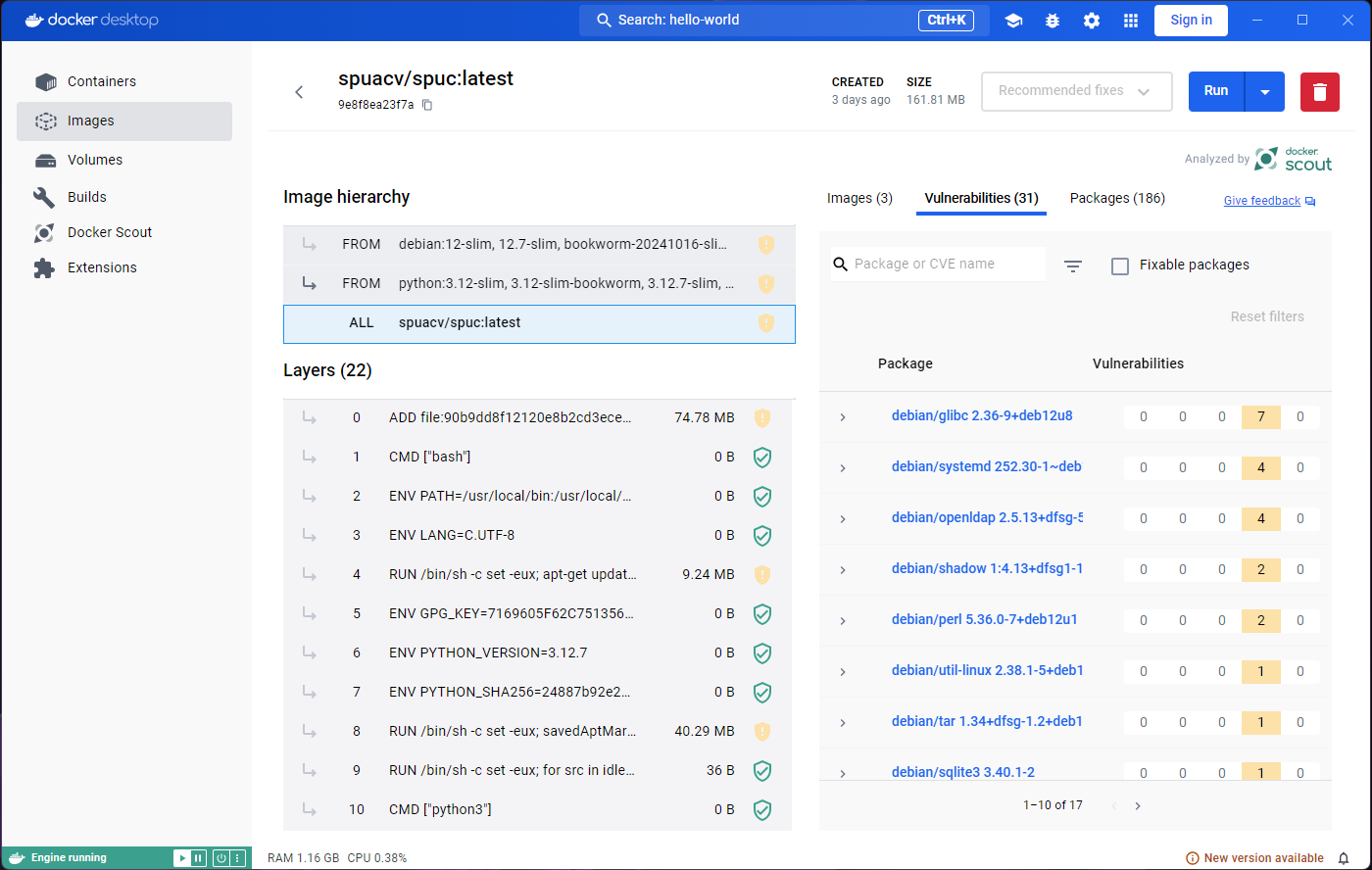Switch to the Packages (186) tab
This screenshot has width=1372, height=870.
pyautogui.click(x=1117, y=198)
